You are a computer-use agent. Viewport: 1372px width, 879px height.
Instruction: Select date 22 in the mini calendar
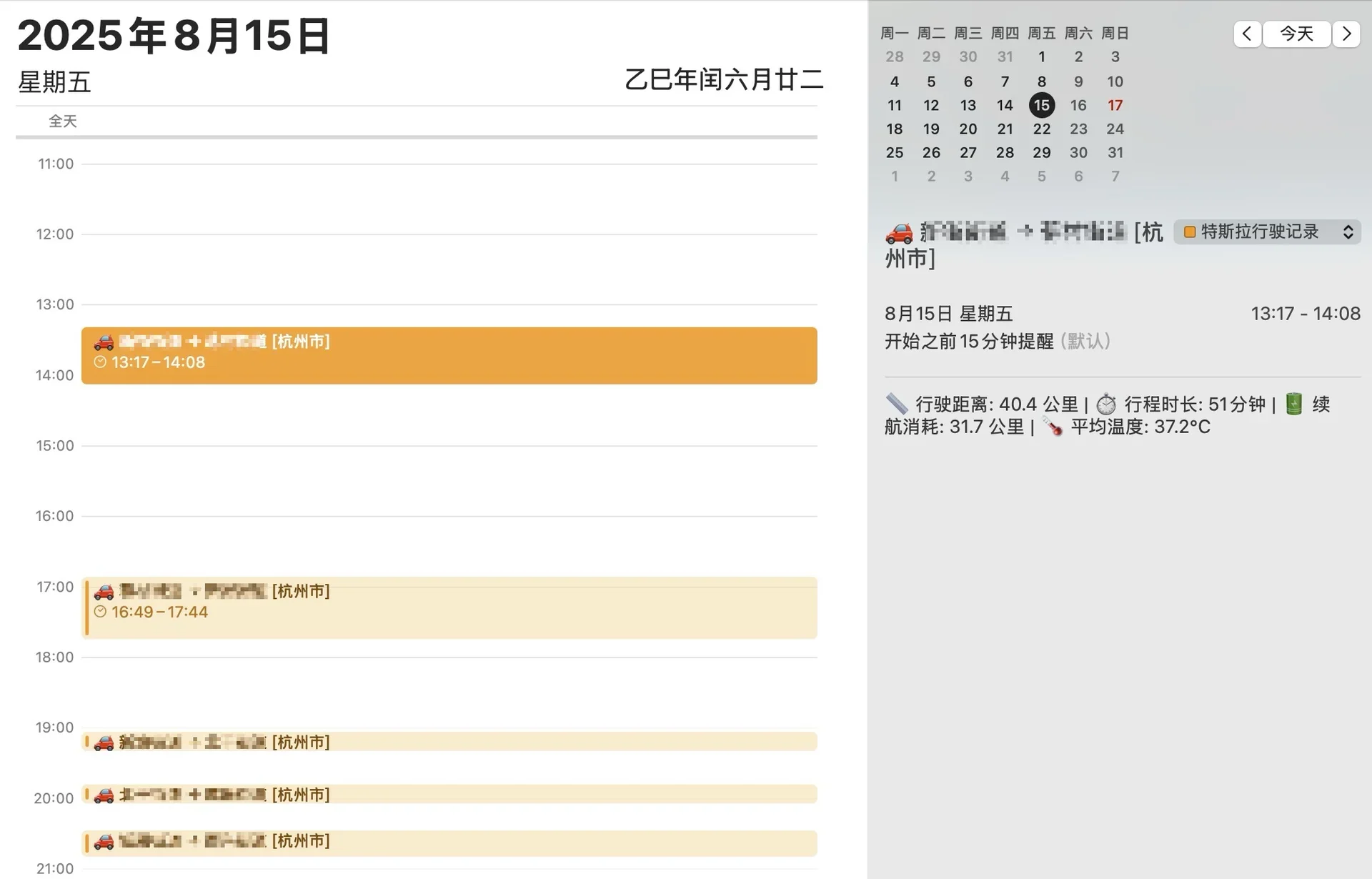(x=1042, y=129)
